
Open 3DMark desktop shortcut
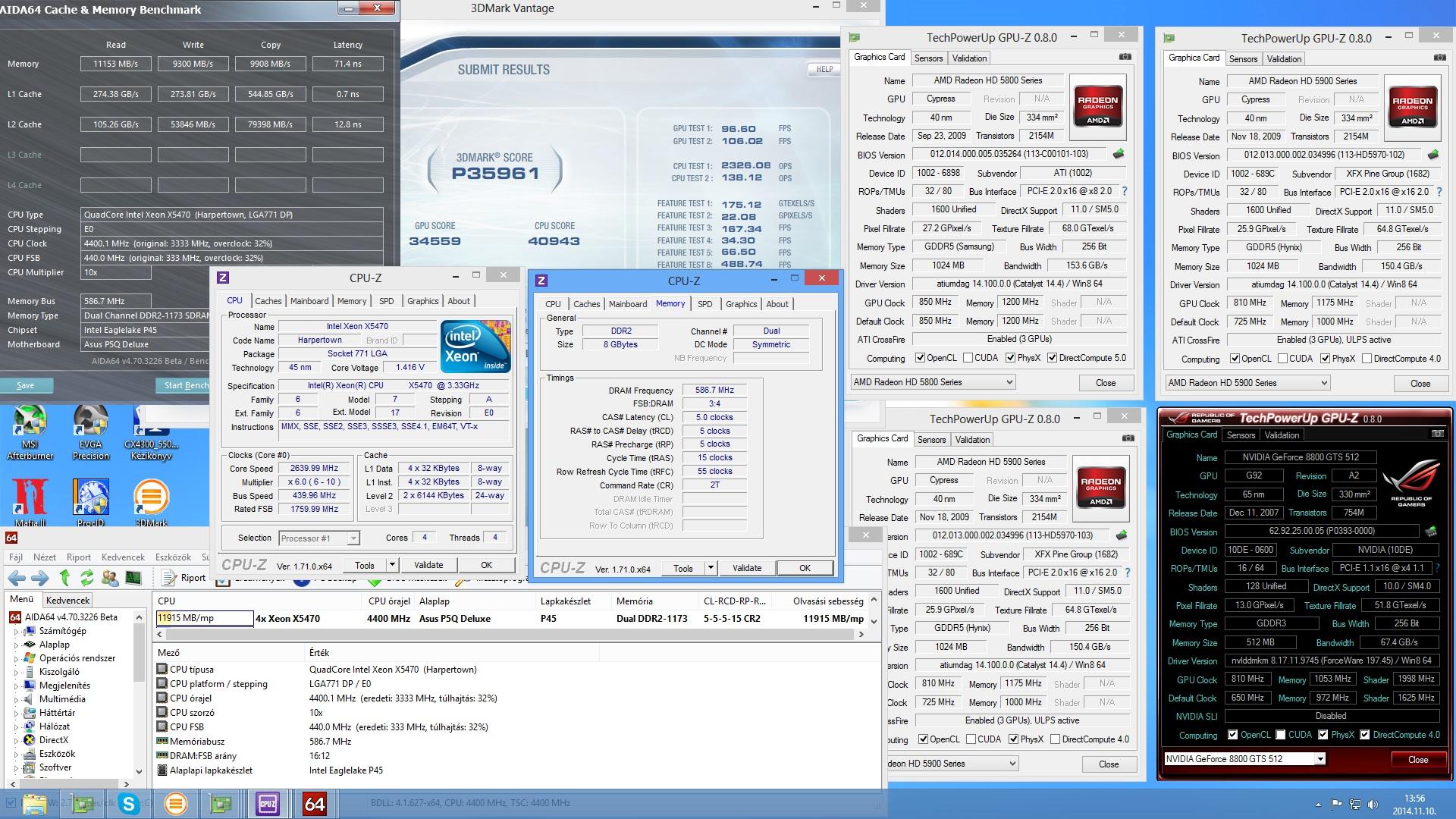[151, 502]
